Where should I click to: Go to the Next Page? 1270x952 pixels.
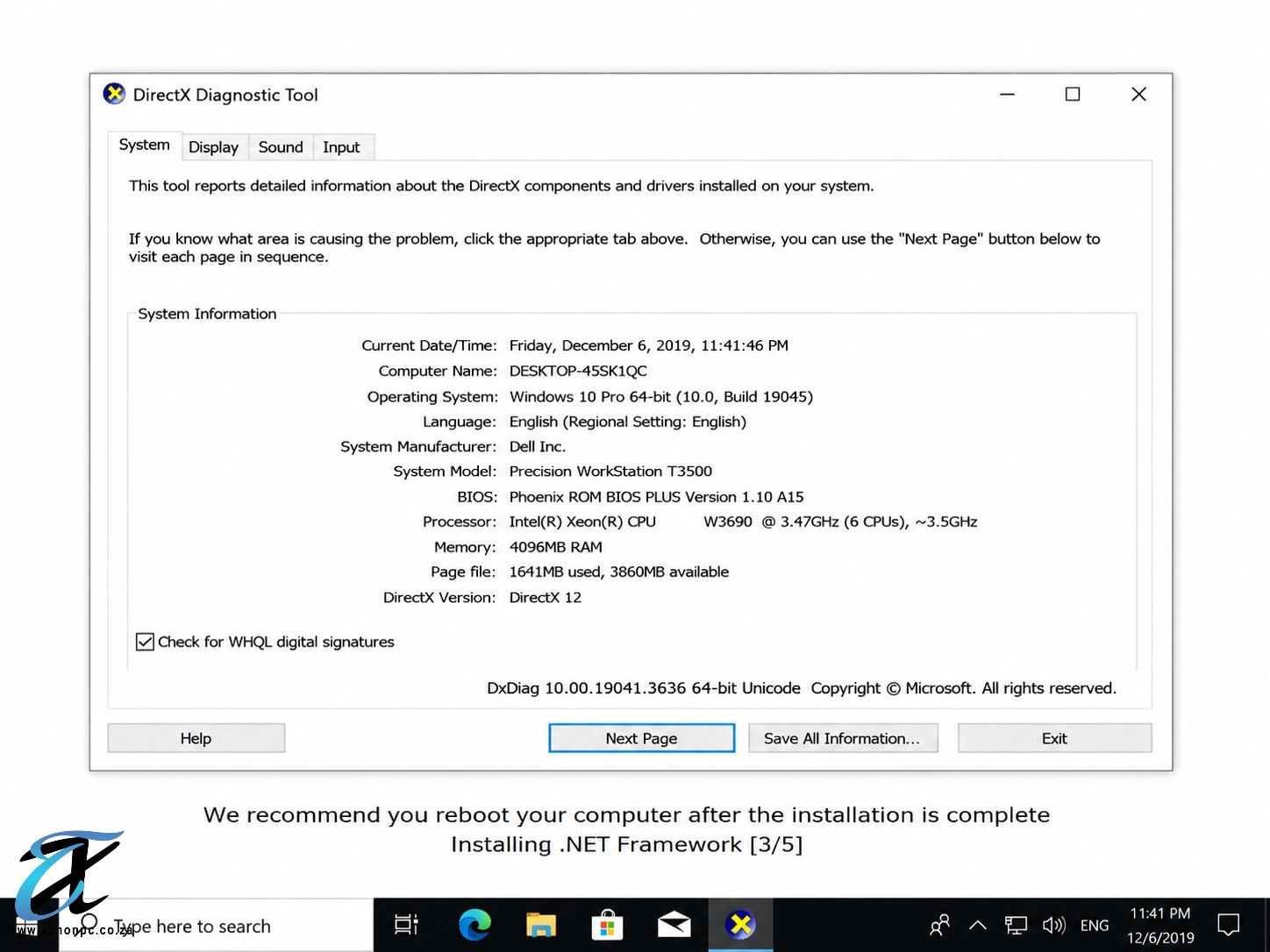click(x=642, y=738)
